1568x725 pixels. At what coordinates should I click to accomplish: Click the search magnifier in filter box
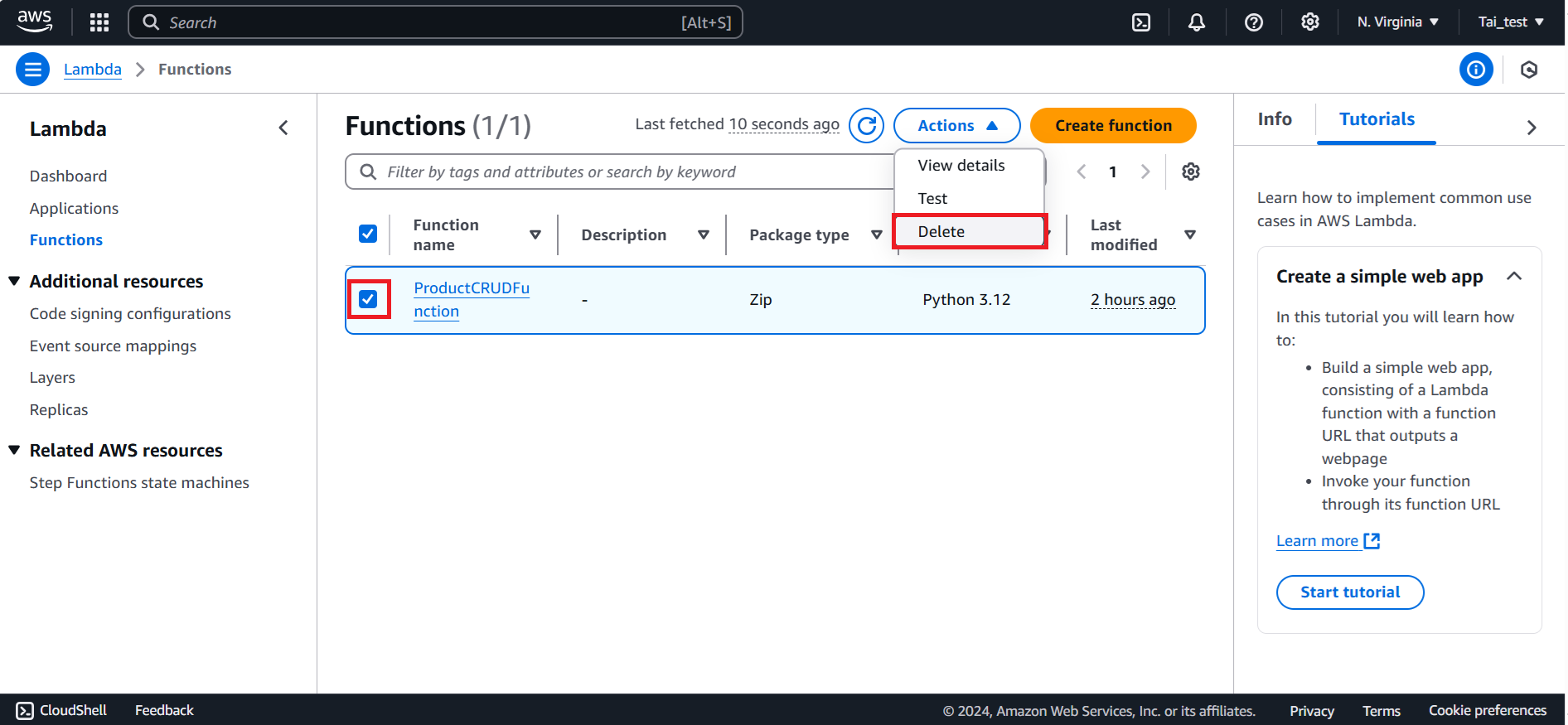(x=368, y=172)
